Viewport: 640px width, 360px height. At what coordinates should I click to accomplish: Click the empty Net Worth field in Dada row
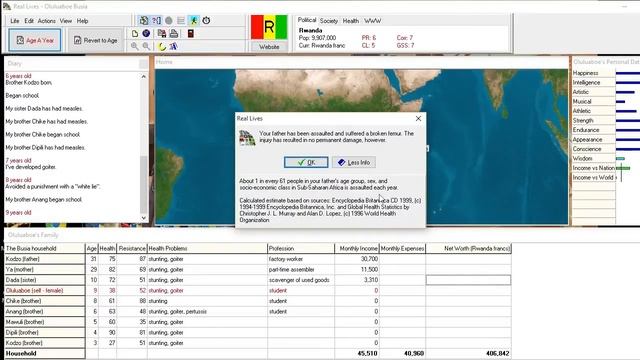tap(468, 280)
